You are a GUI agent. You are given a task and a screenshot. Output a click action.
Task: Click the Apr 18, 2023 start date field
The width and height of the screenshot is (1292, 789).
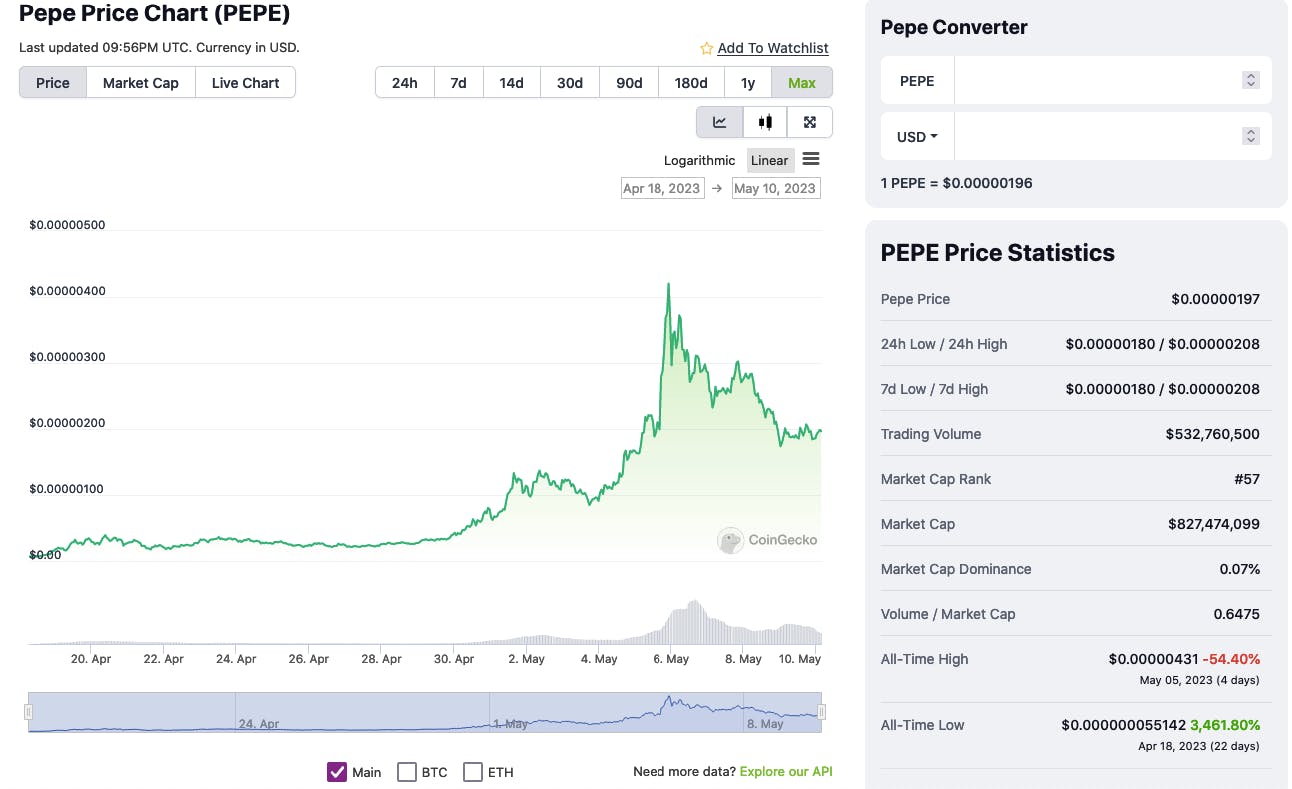pyautogui.click(x=662, y=187)
